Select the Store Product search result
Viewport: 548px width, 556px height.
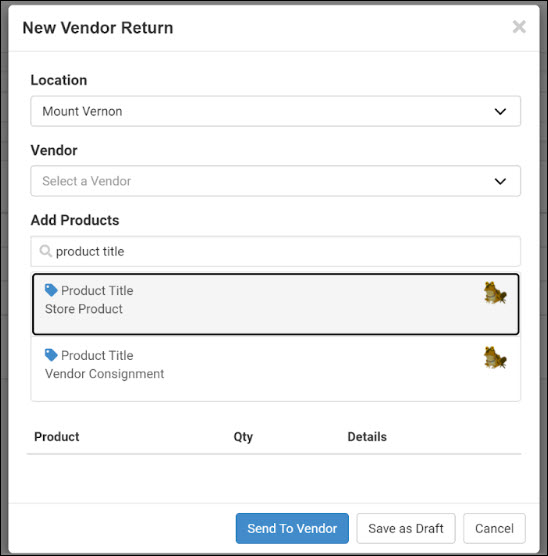tap(276, 304)
